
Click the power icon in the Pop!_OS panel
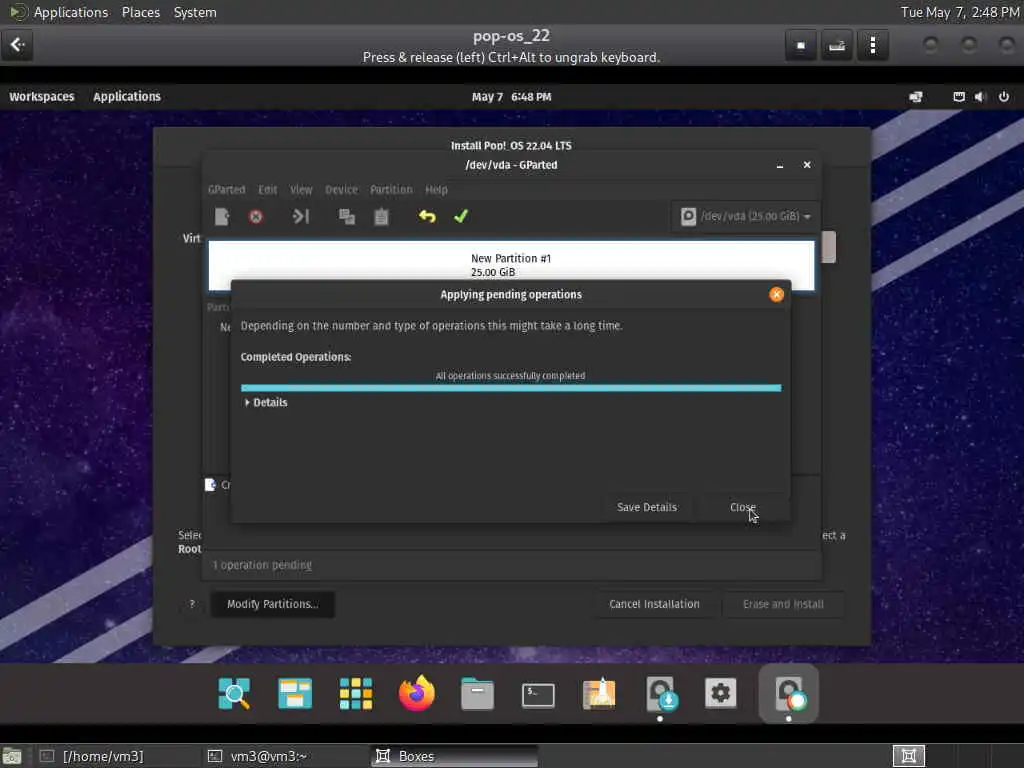pyautogui.click(x=1004, y=97)
